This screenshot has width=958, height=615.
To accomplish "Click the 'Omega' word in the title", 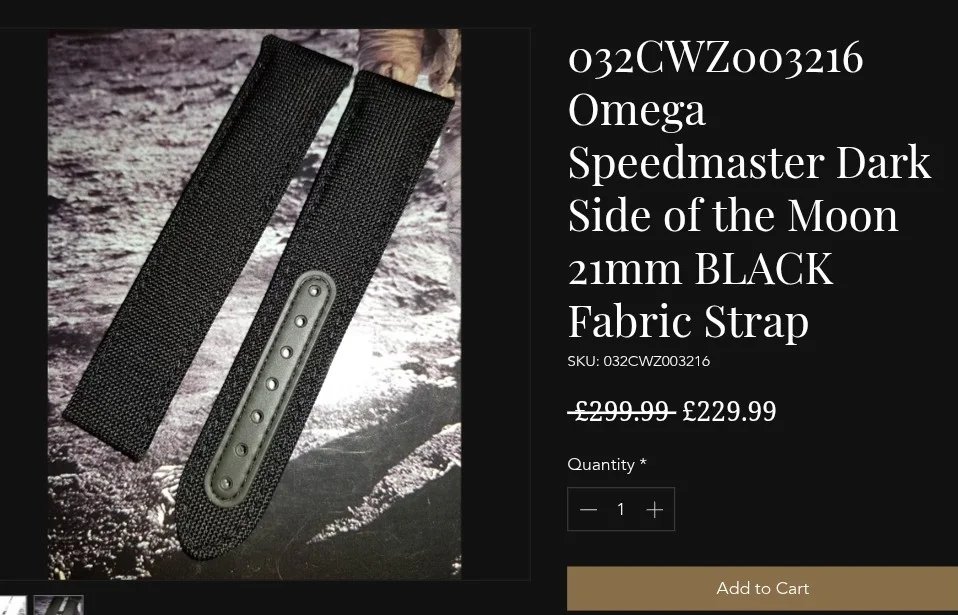I will [637, 110].
